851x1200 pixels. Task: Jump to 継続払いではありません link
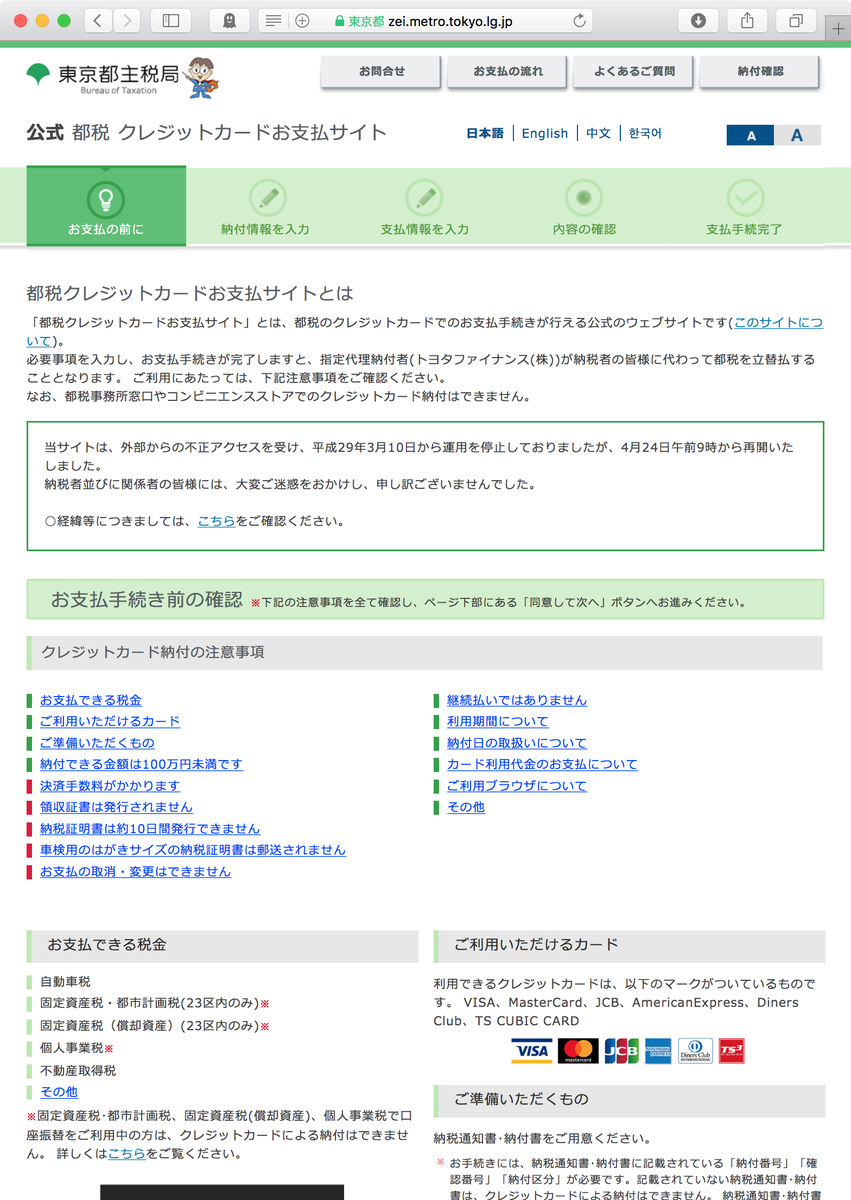[x=517, y=700]
